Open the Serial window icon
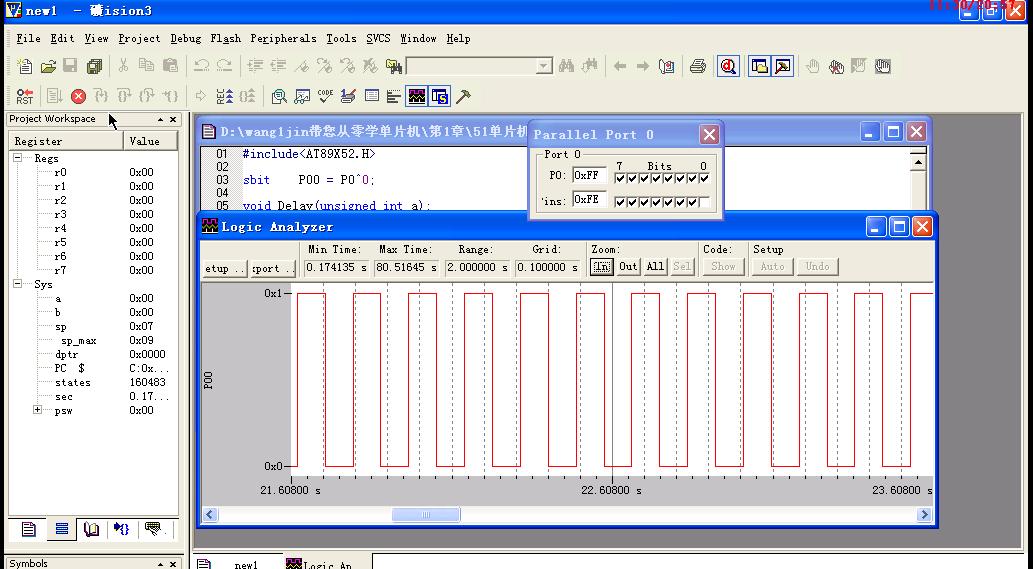This screenshot has width=1033, height=569. 348,96
